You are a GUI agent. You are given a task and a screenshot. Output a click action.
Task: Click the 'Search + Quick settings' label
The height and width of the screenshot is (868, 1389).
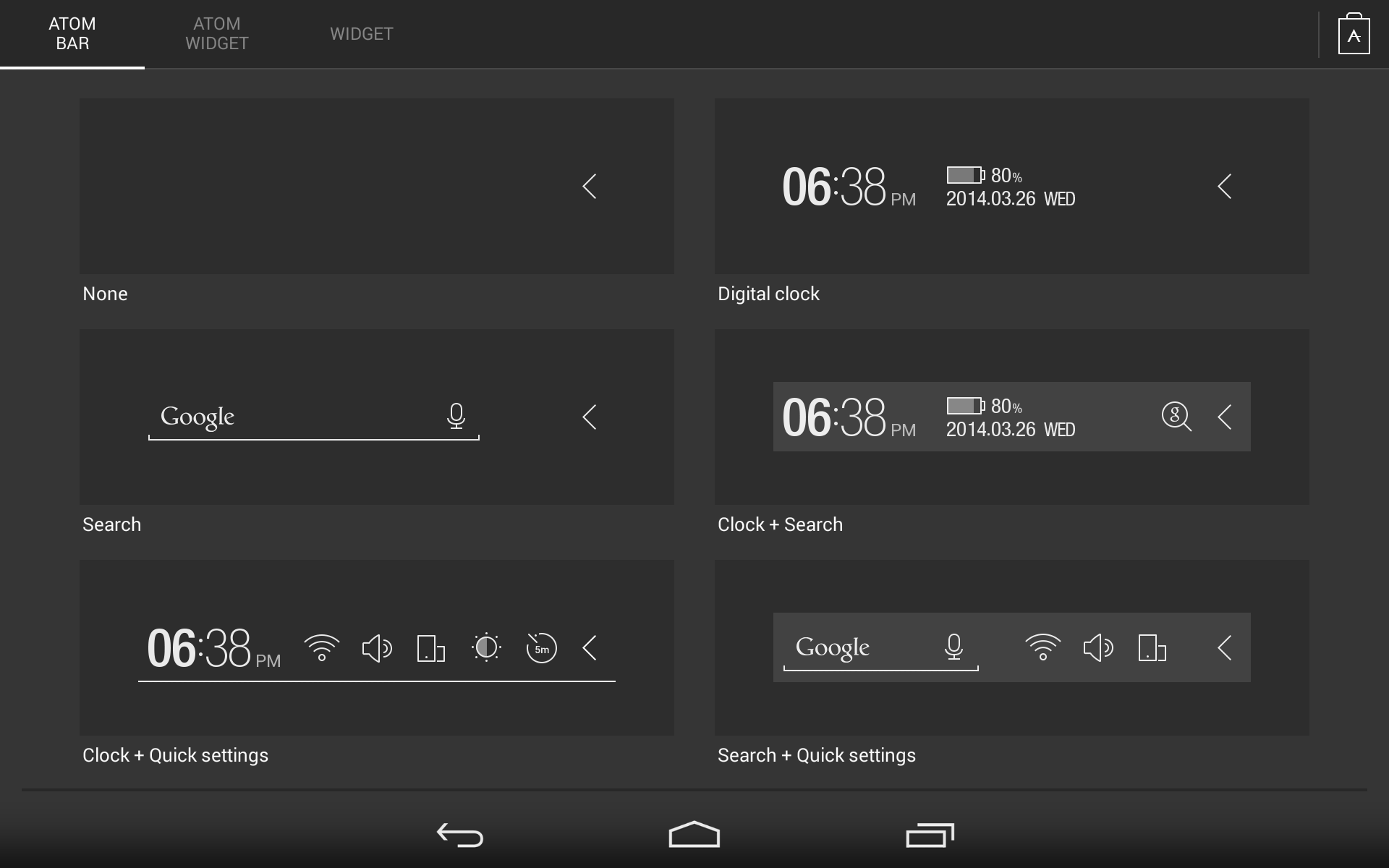[x=817, y=755]
